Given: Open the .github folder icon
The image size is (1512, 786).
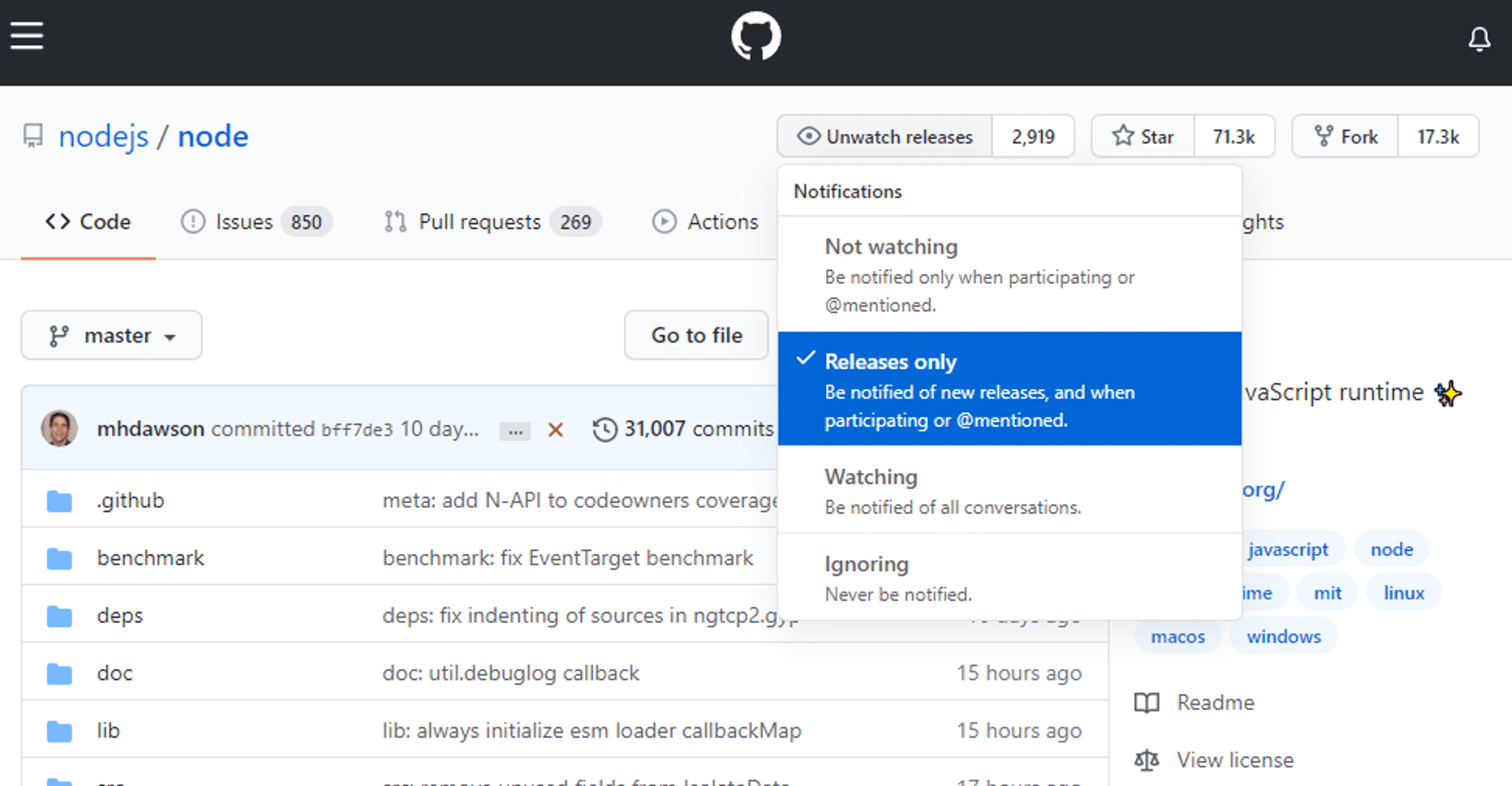Looking at the screenshot, I should point(58,499).
